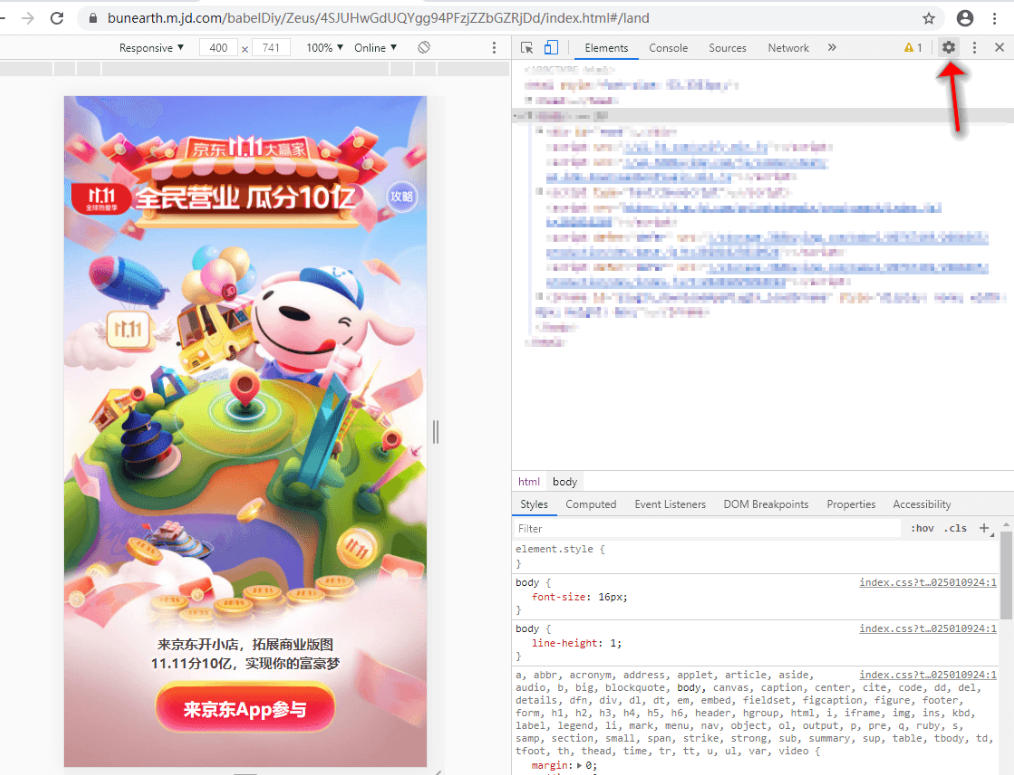Screen dimensions: 1014x775
Task: Open the Properties tab
Action: click(x=850, y=504)
